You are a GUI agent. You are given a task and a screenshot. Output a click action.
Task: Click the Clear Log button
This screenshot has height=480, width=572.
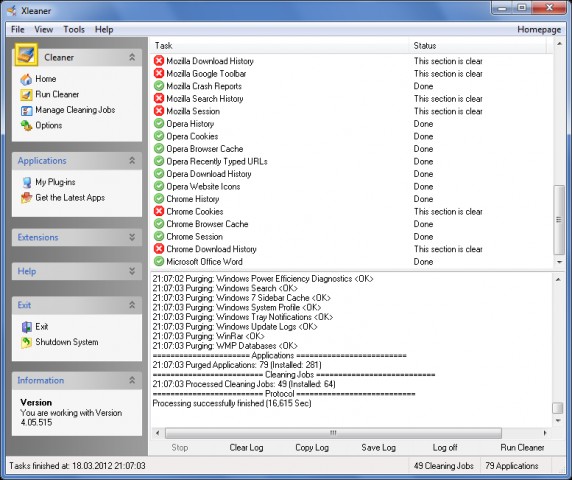click(x=246, y=448)
